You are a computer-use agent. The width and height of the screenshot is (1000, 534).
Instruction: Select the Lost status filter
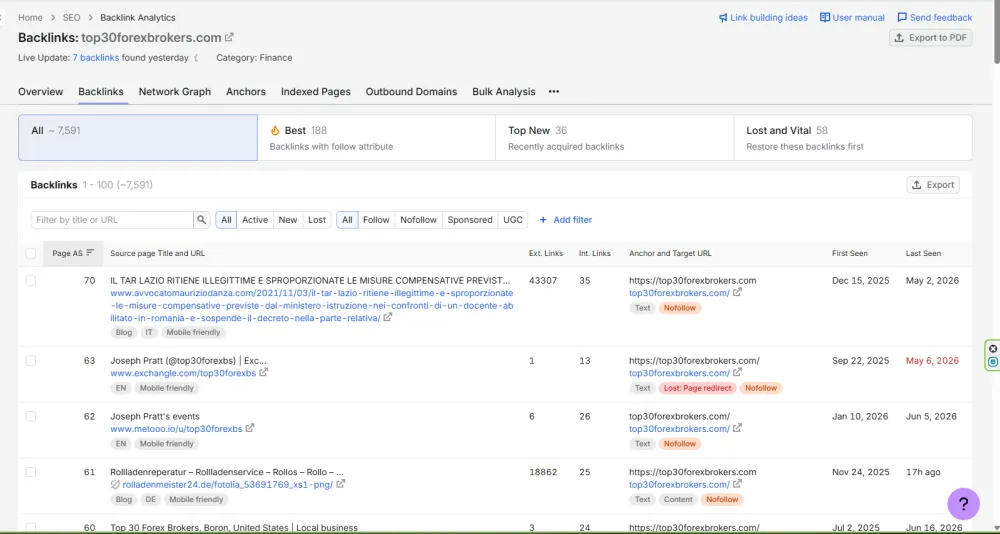tap(317, 219)
